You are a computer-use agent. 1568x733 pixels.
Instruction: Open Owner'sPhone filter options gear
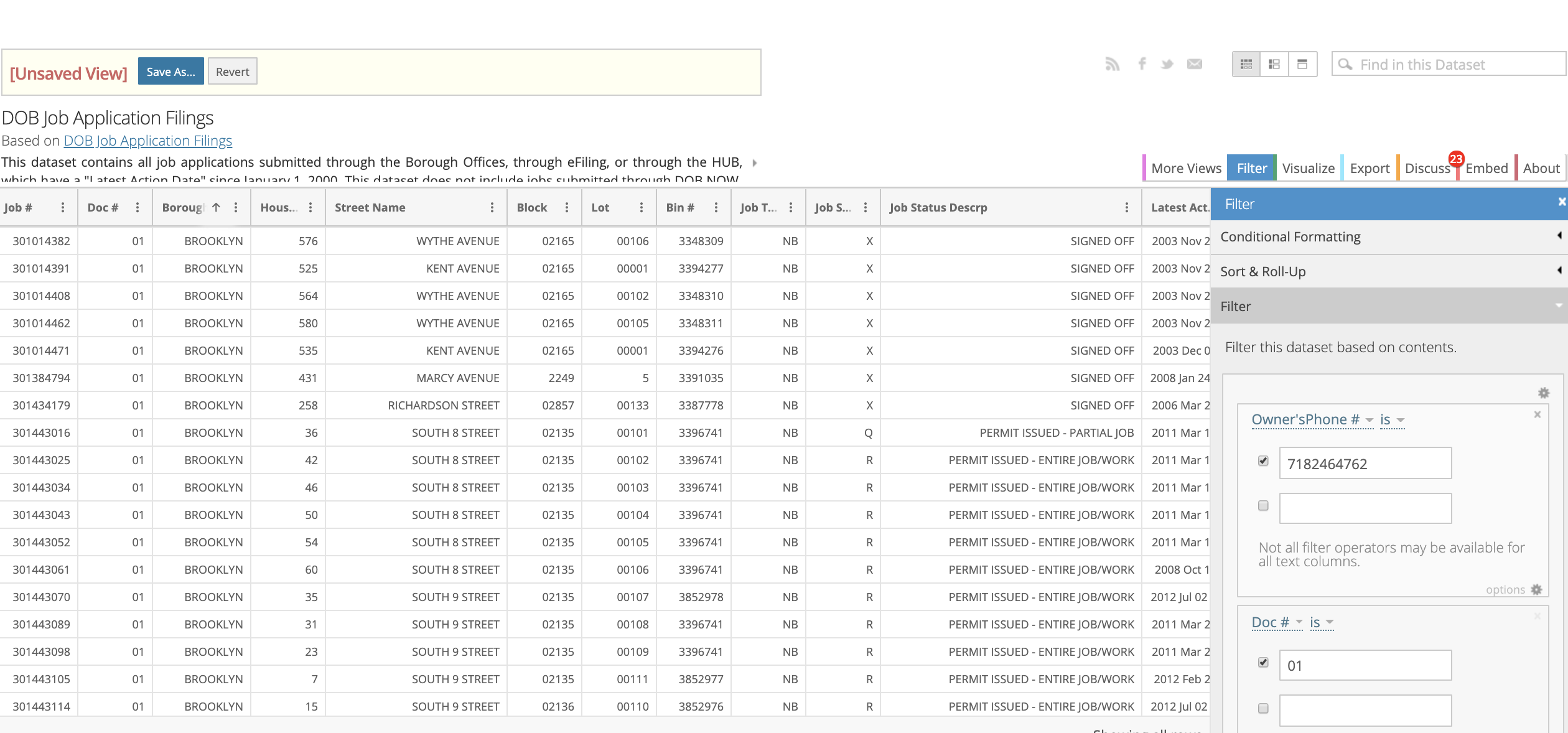(1537, 589)
